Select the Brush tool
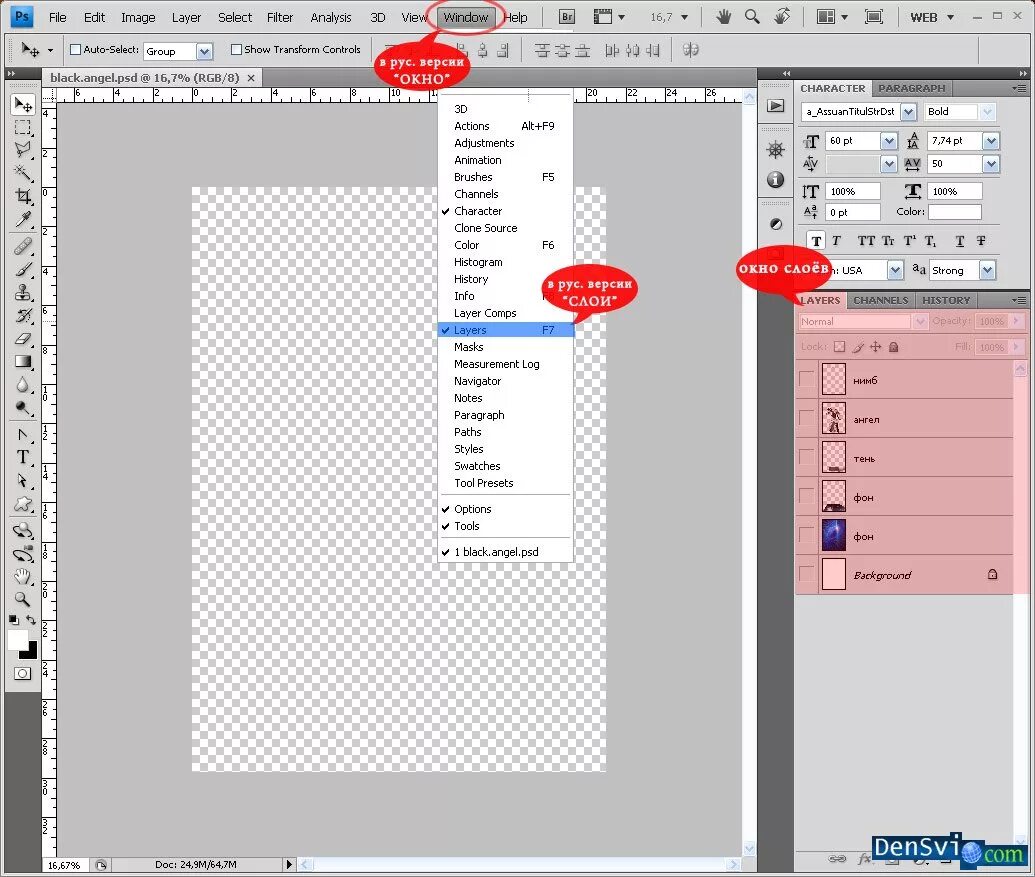Viewport: 1035px width, 877px height. (x=23, y=269)
